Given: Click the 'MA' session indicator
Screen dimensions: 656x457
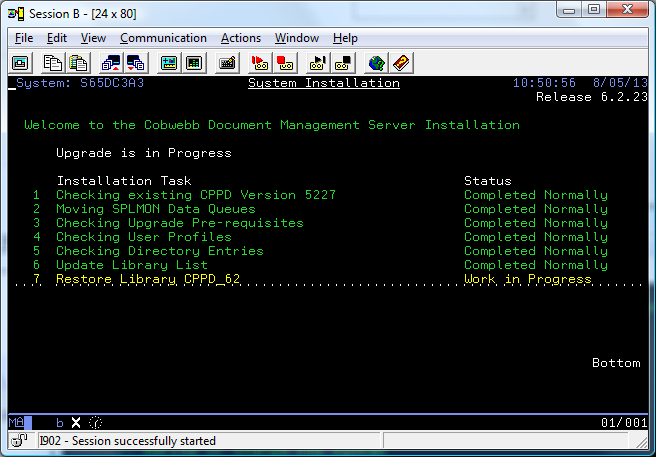Looking at the screenshot, I should point(16,422).
